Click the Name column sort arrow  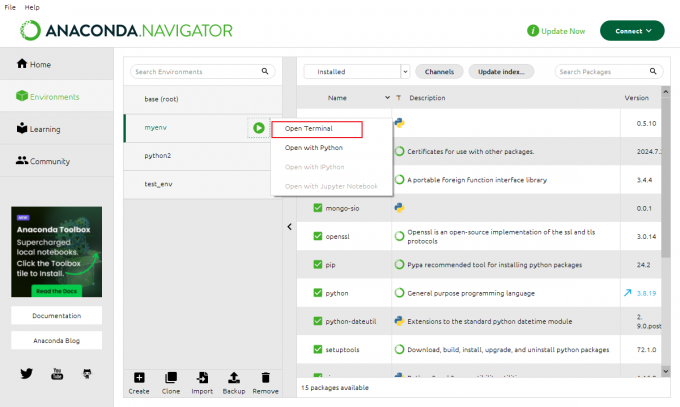387,98
